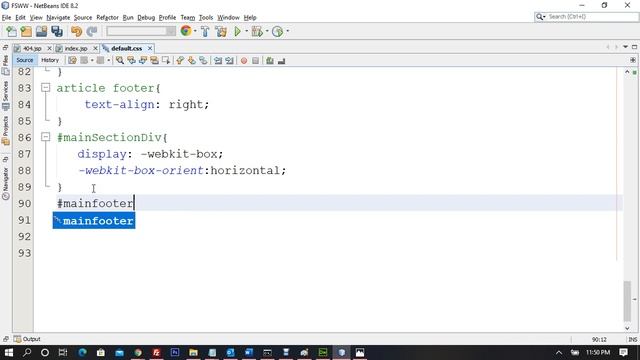Click the Toggle Bookmark icon
The width and height of the screenshot is (640, 360).
pos(203,60)
